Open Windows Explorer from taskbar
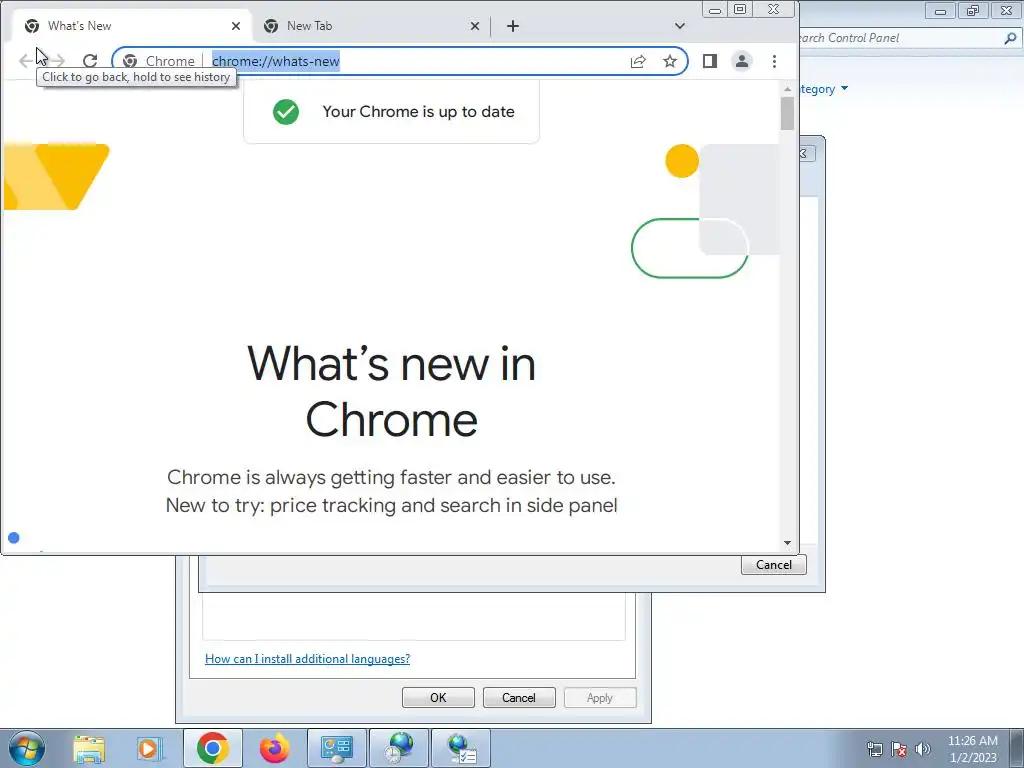Screen dimensions: 1024x768 (x=89, y=748)
